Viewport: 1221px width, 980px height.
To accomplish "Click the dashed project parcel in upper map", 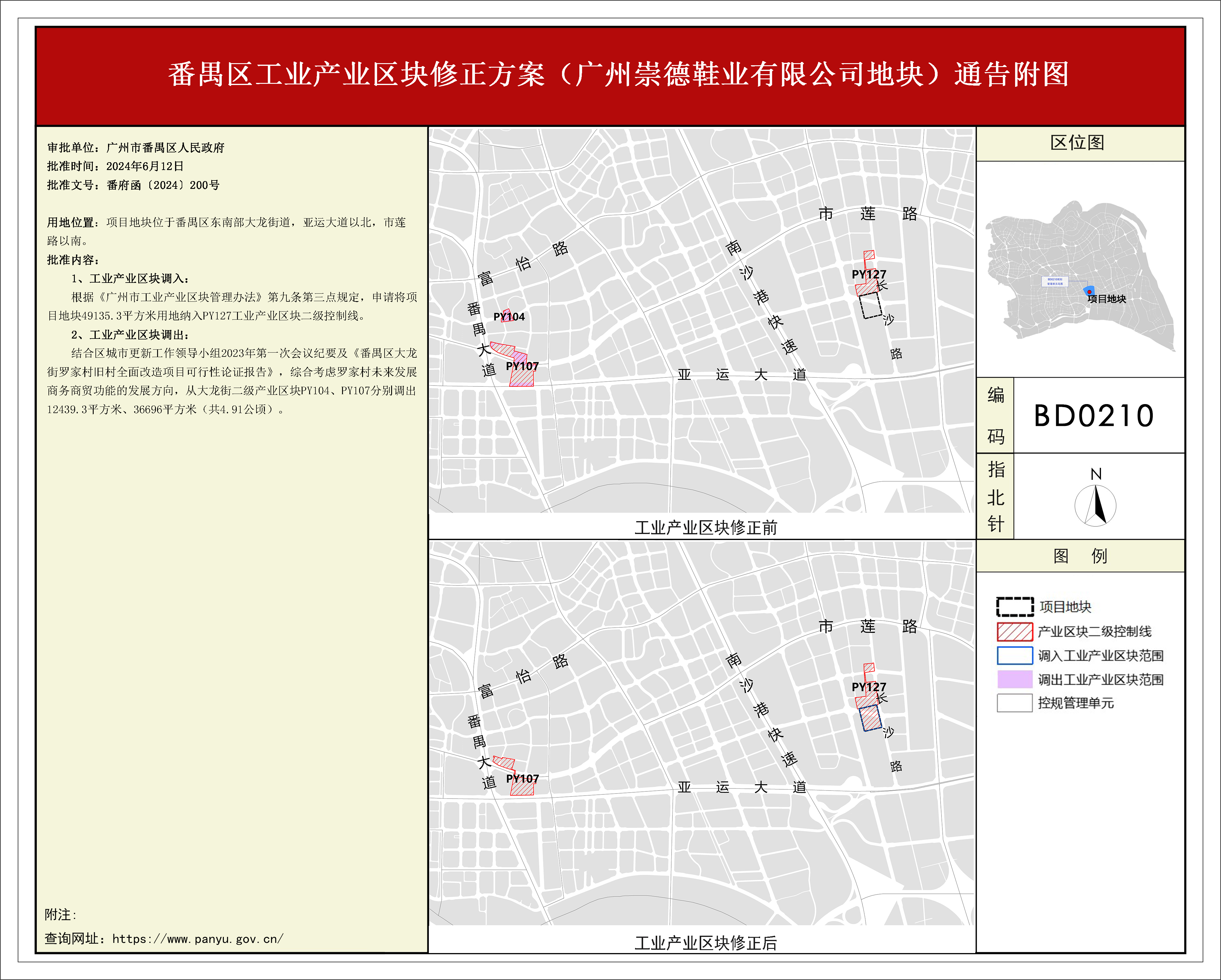I will coord(871,306).
